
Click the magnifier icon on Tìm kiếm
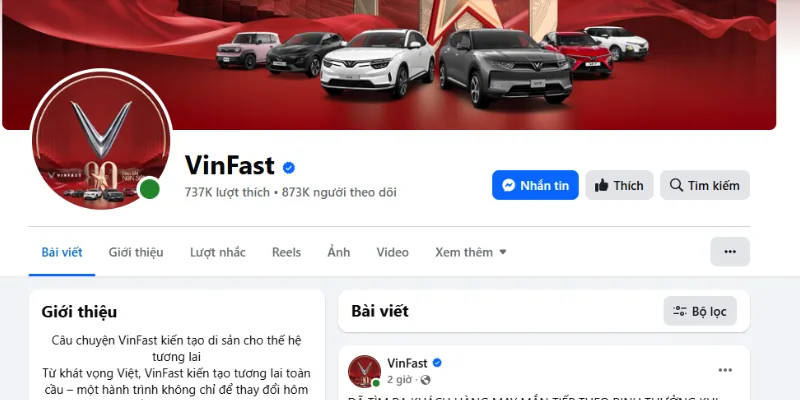click(676, 185)
